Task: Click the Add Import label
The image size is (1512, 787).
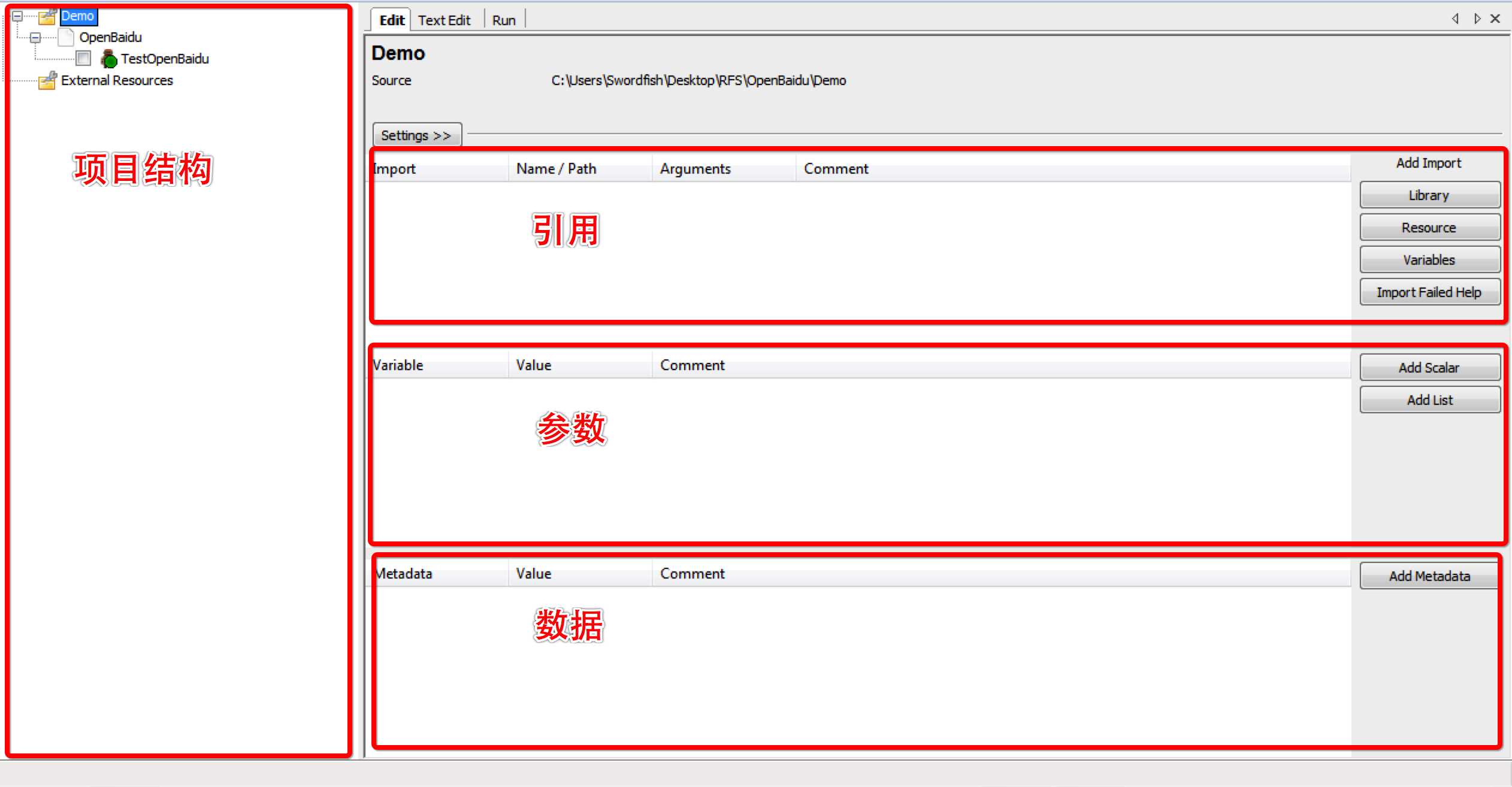Action: [1429, 163]
